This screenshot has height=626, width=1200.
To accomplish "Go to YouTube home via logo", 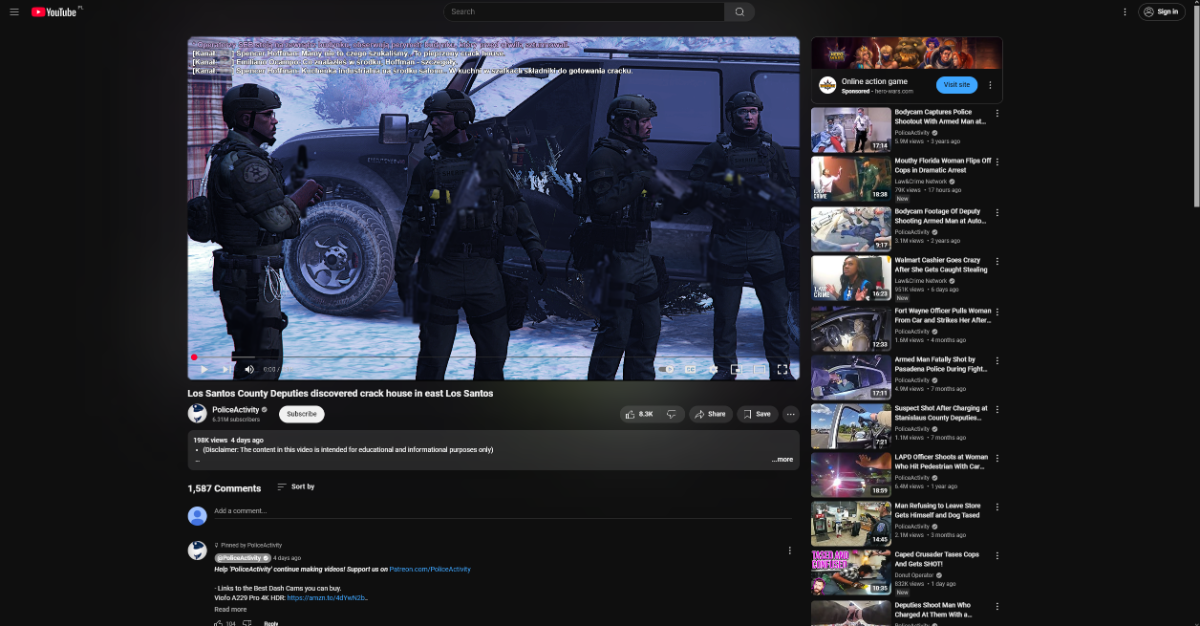I will point(54,12).
